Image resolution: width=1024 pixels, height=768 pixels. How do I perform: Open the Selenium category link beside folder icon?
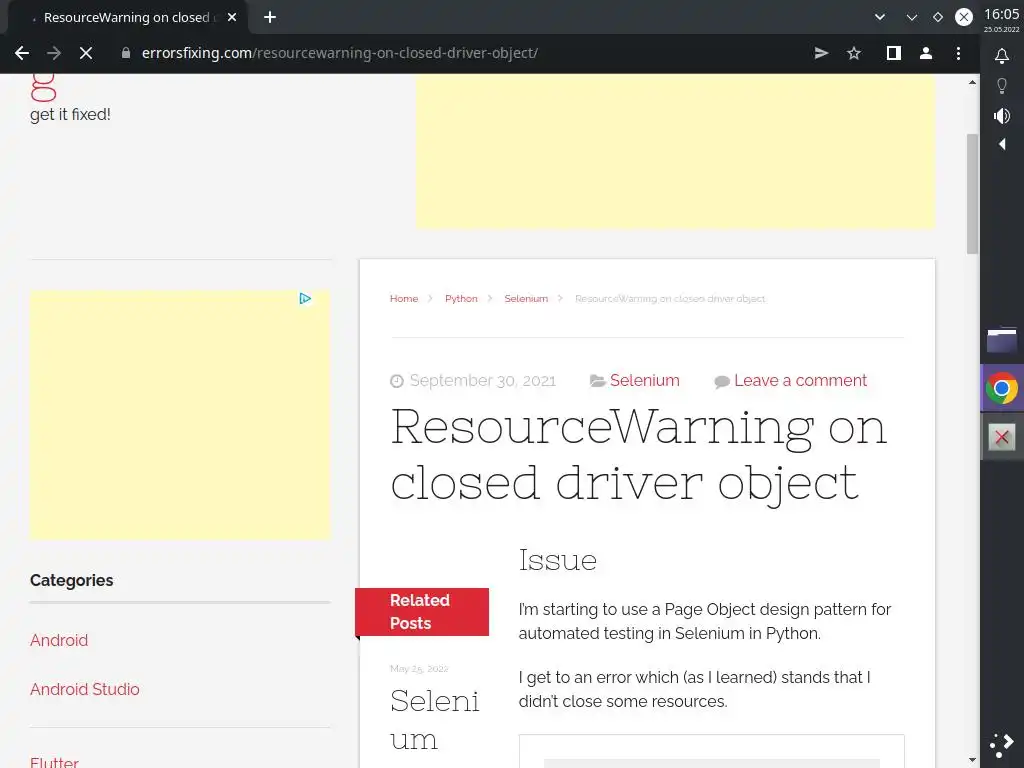coord(645,380)
